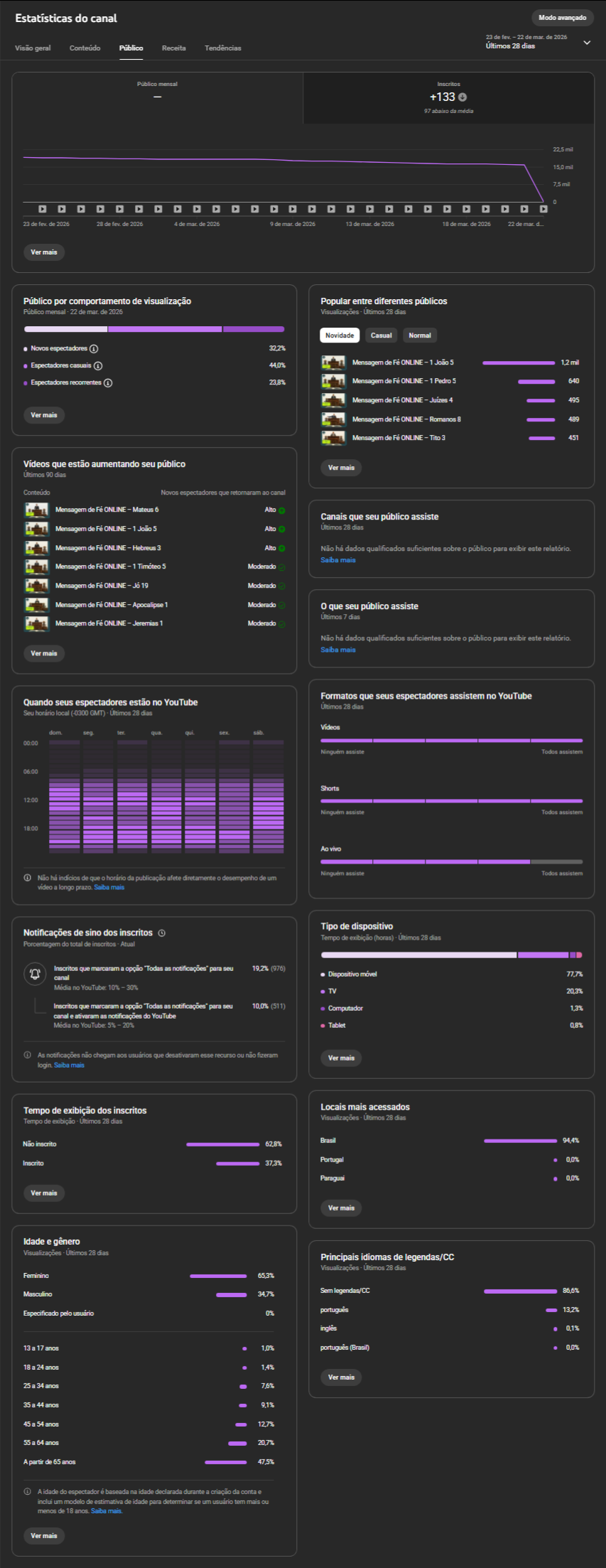Click clock icon next to Notificações de sino
606x1568 pixels.
(x=161, y=933)
